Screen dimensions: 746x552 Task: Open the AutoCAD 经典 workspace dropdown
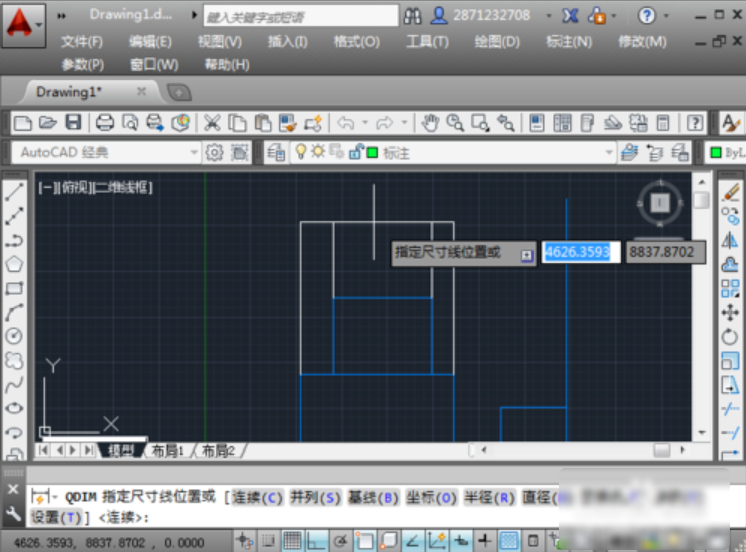(x=194, y=153)
